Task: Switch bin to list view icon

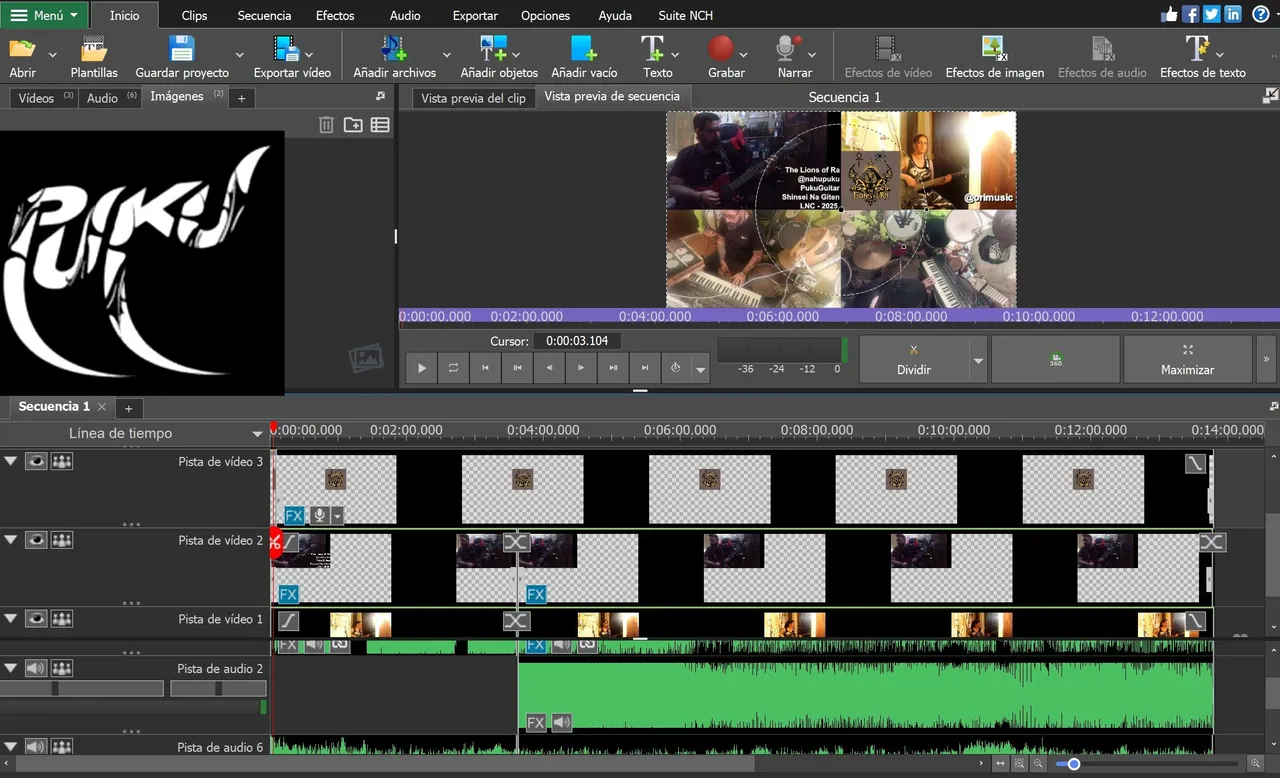Action: (380, 125)
